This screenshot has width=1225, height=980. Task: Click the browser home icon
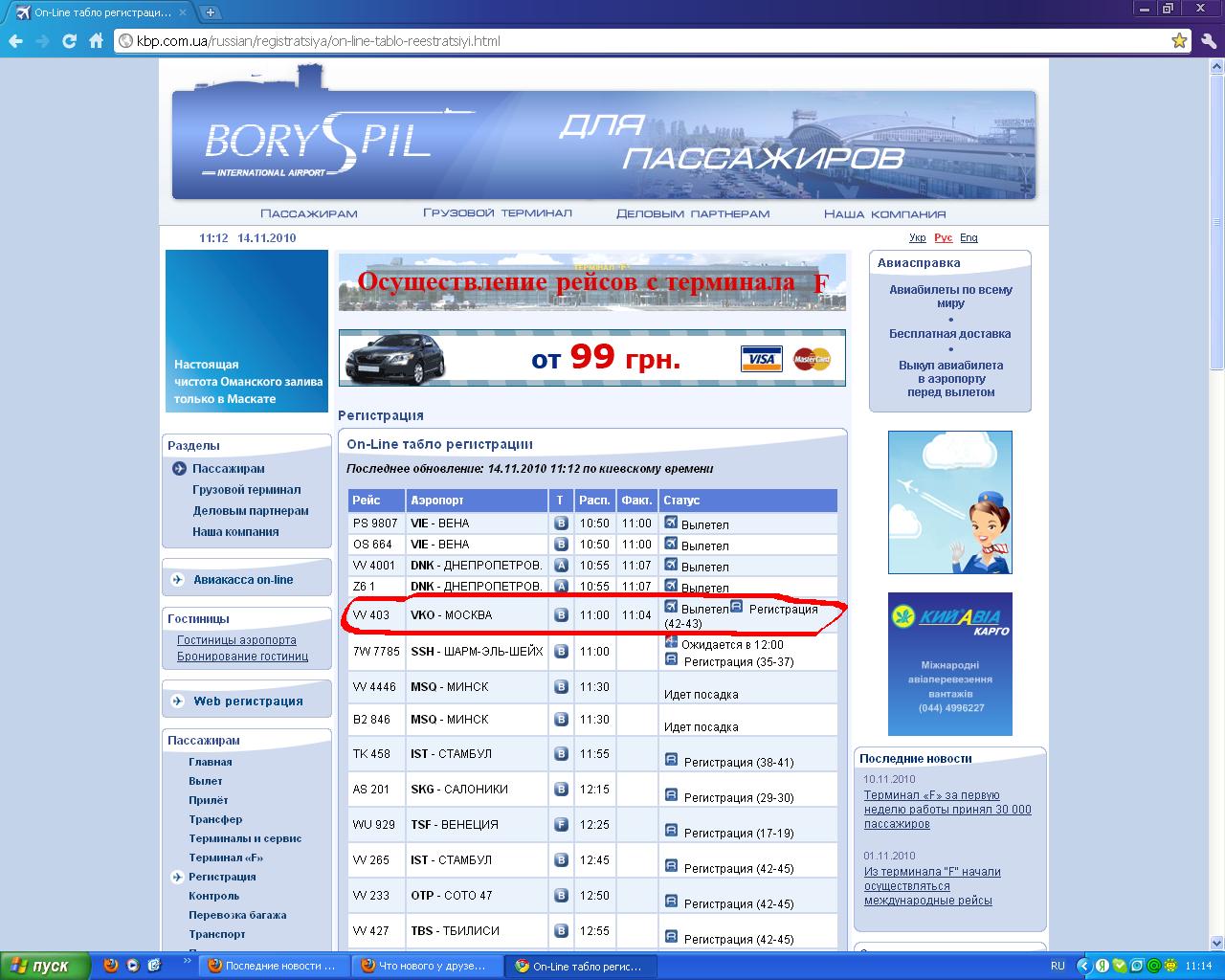coord(96,41)
